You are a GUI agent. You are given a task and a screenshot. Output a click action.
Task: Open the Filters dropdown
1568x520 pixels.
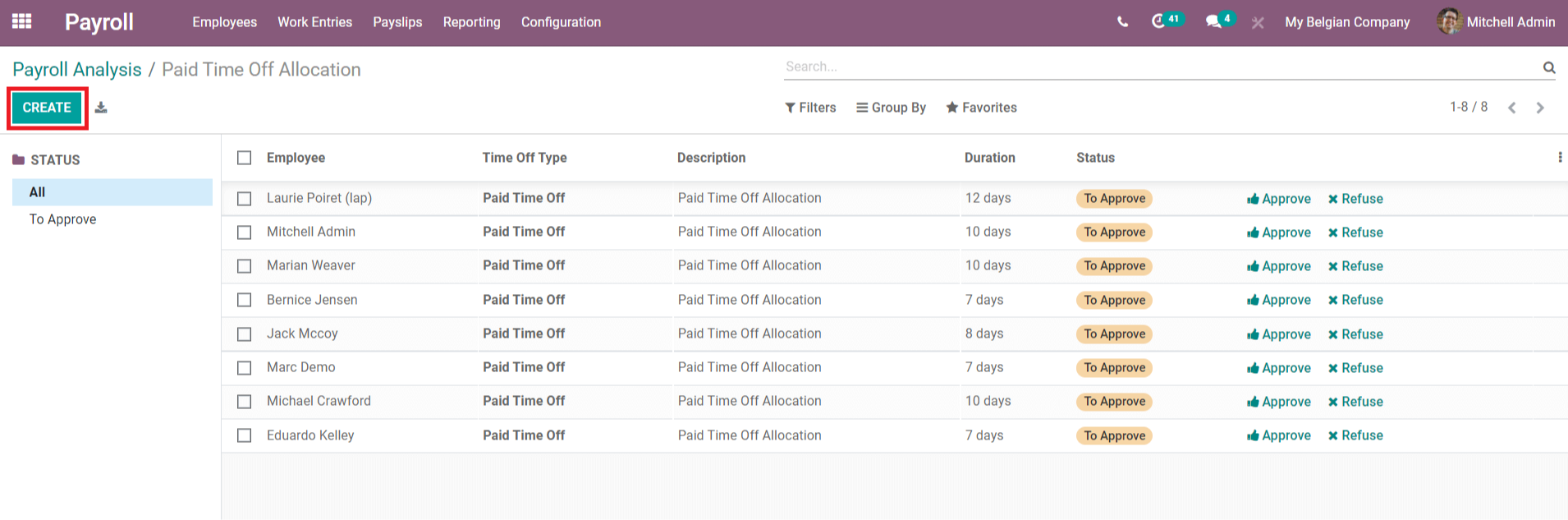coord(810,108)
